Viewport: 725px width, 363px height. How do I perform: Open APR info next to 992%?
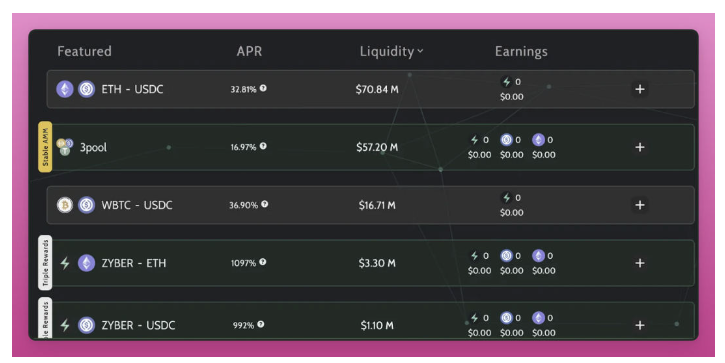pyautogui.click(x=260, y=324)
